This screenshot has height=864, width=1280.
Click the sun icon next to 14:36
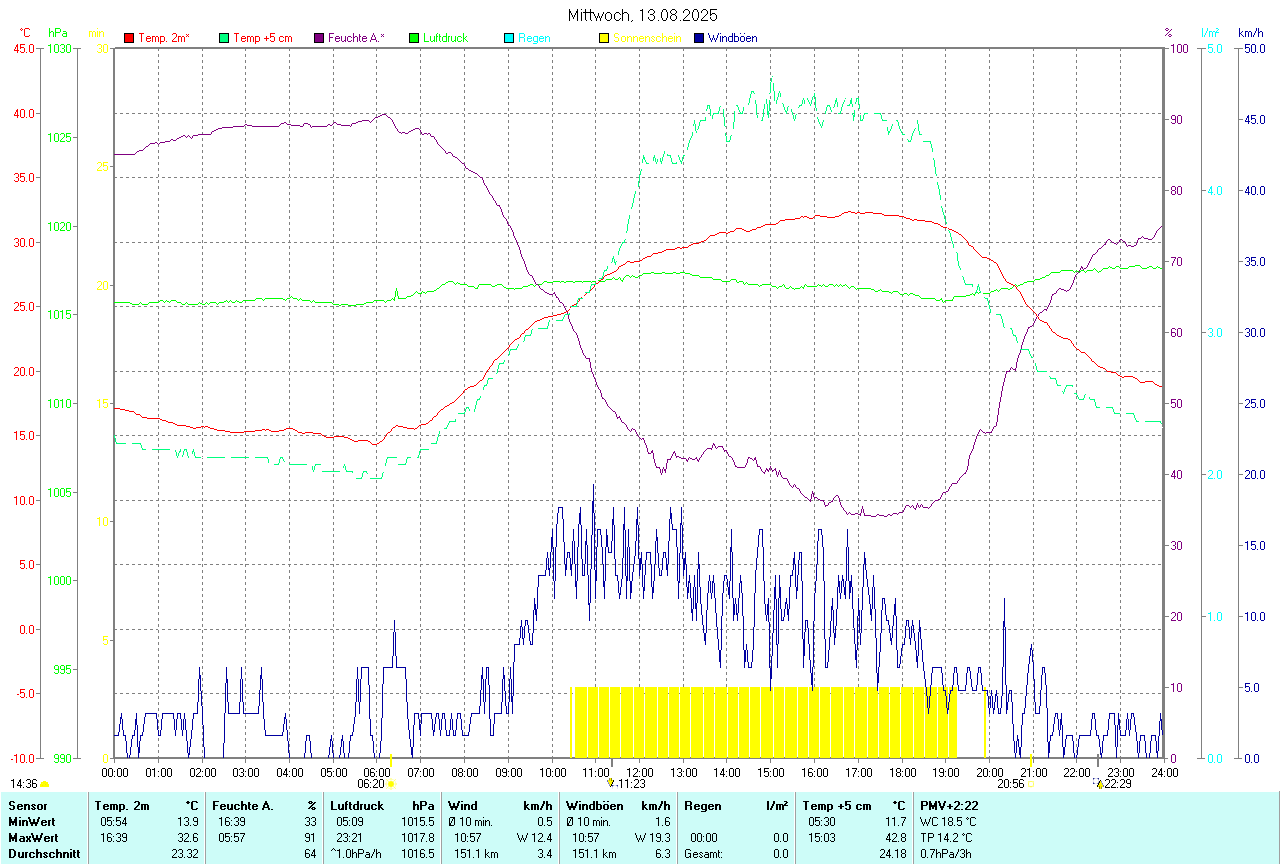(x=44, y=784)
